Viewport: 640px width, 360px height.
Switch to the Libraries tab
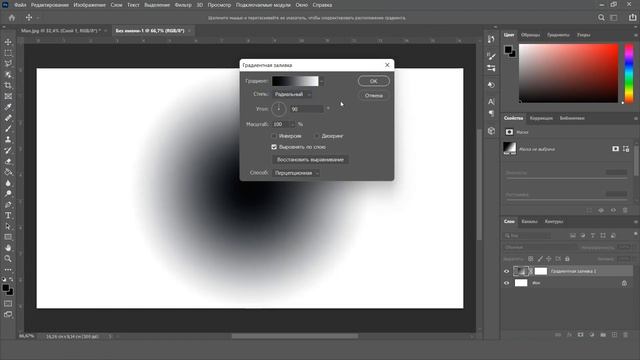point(572,118)
